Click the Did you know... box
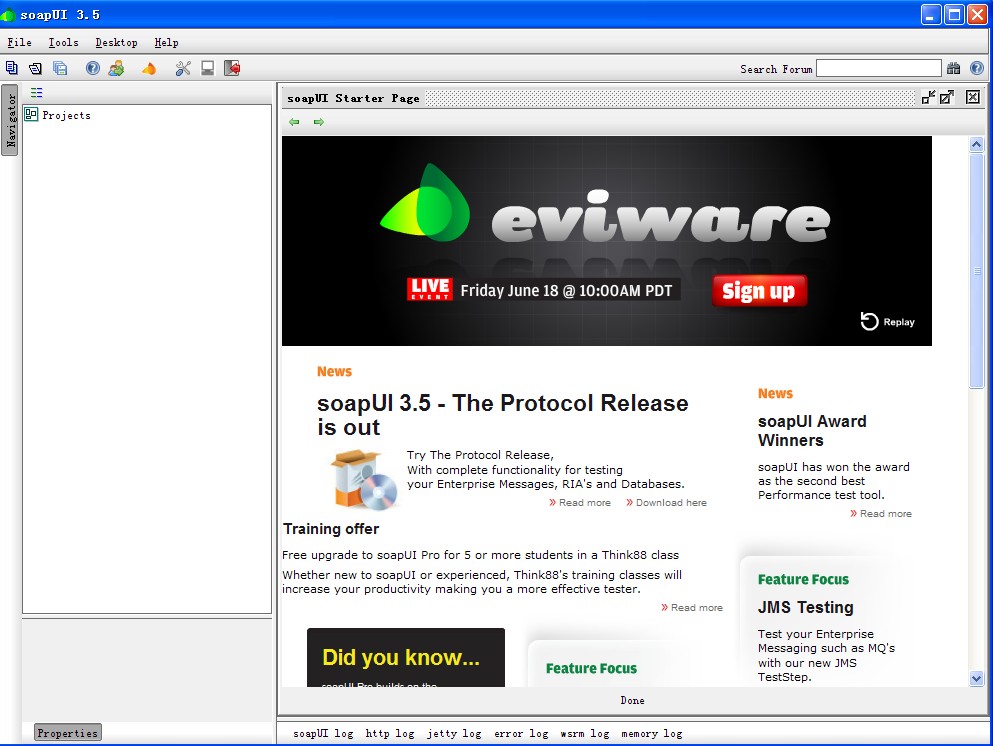 [406, 657]
